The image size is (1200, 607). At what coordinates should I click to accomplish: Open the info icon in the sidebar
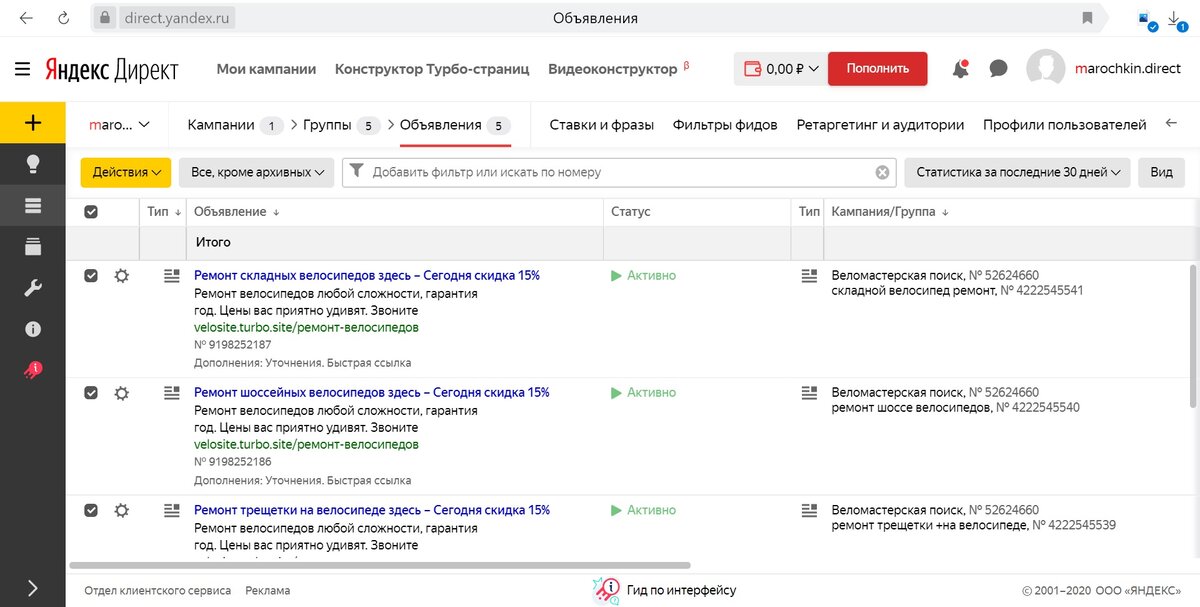point(33,329)
